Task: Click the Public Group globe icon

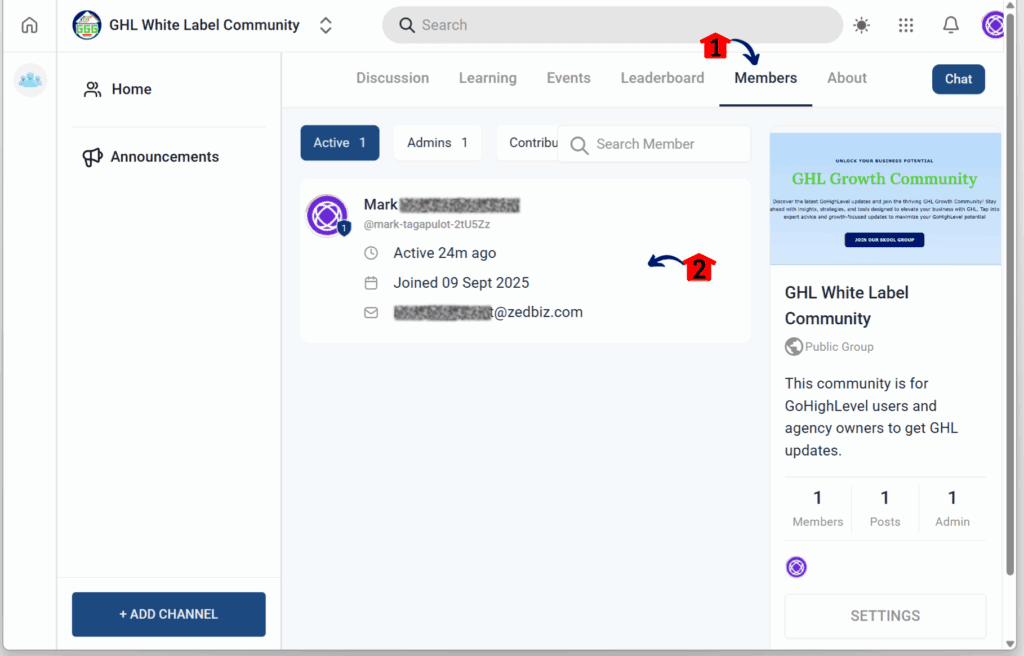Action: coord(793,347)
